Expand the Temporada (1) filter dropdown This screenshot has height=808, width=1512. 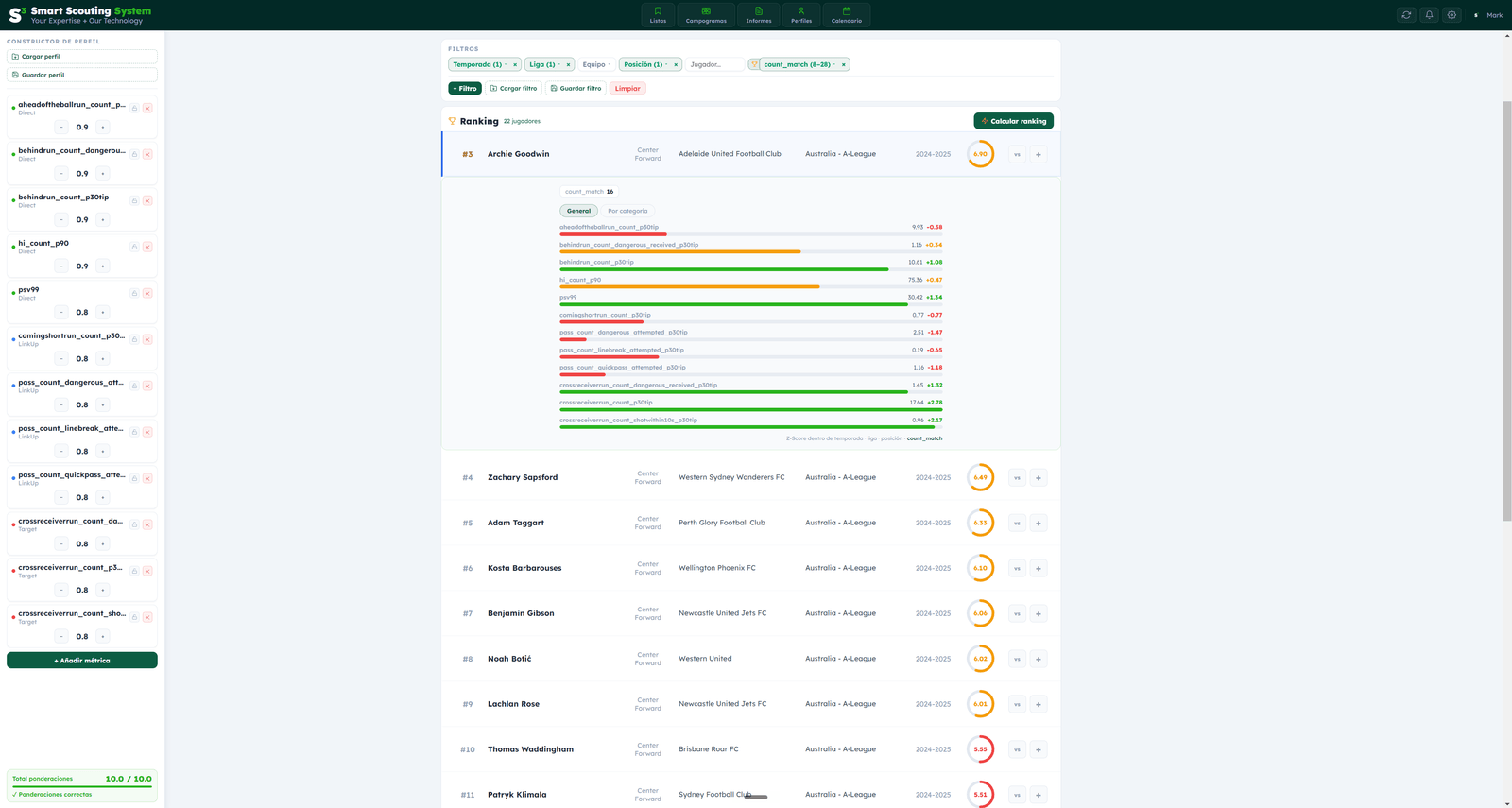[x=480, y=64]
